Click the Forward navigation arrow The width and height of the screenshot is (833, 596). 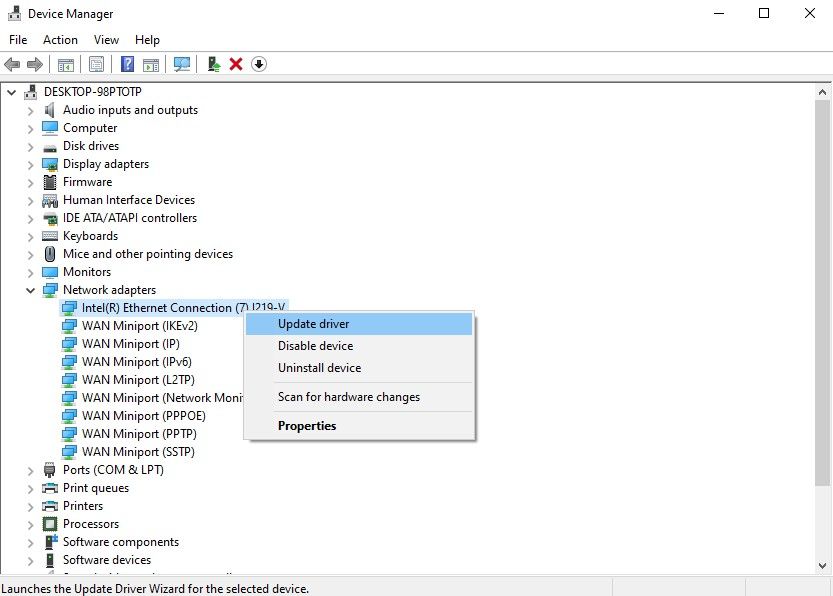coord(34,64)
